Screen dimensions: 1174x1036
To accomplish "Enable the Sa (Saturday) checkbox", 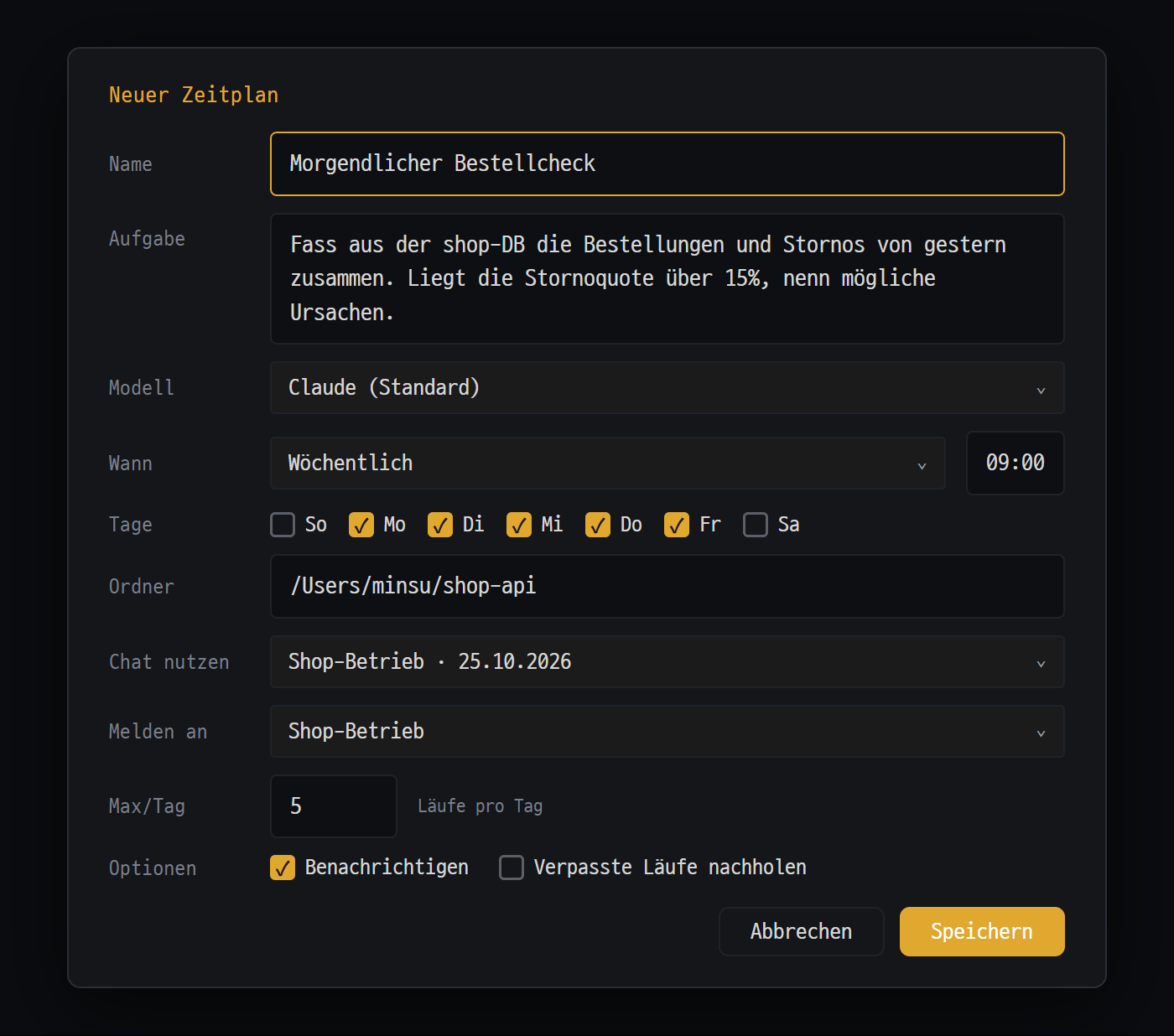I will click(x=756, y=525).
